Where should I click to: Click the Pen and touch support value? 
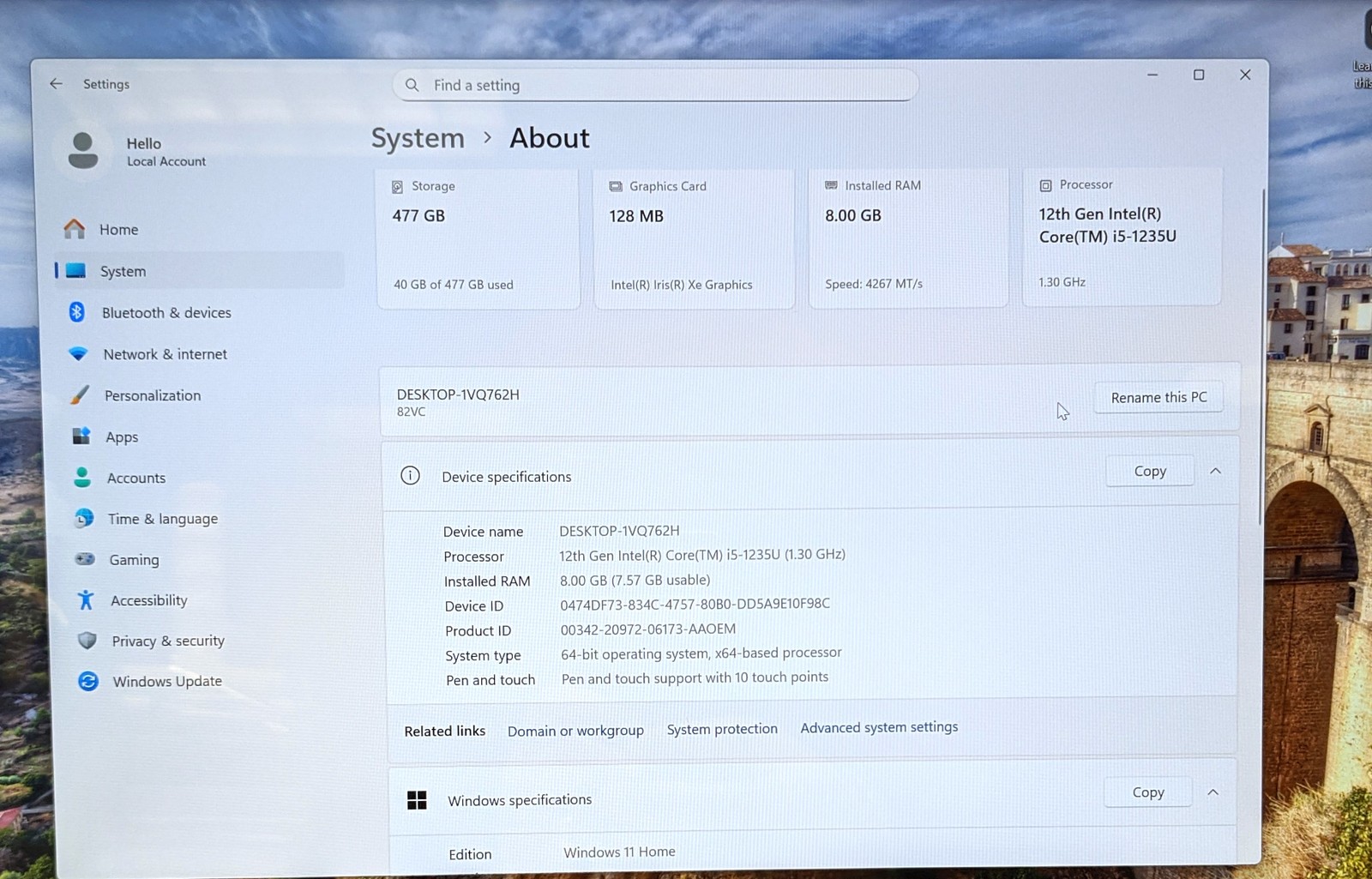tap(695, 677)
